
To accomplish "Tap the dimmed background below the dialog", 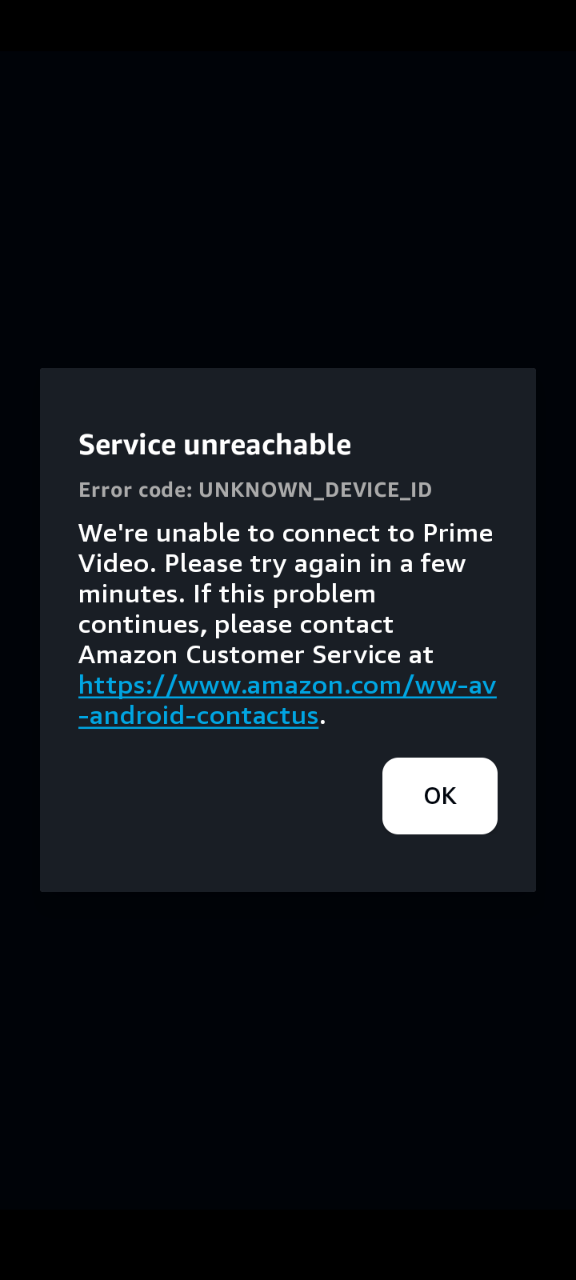I will 288,1050.
